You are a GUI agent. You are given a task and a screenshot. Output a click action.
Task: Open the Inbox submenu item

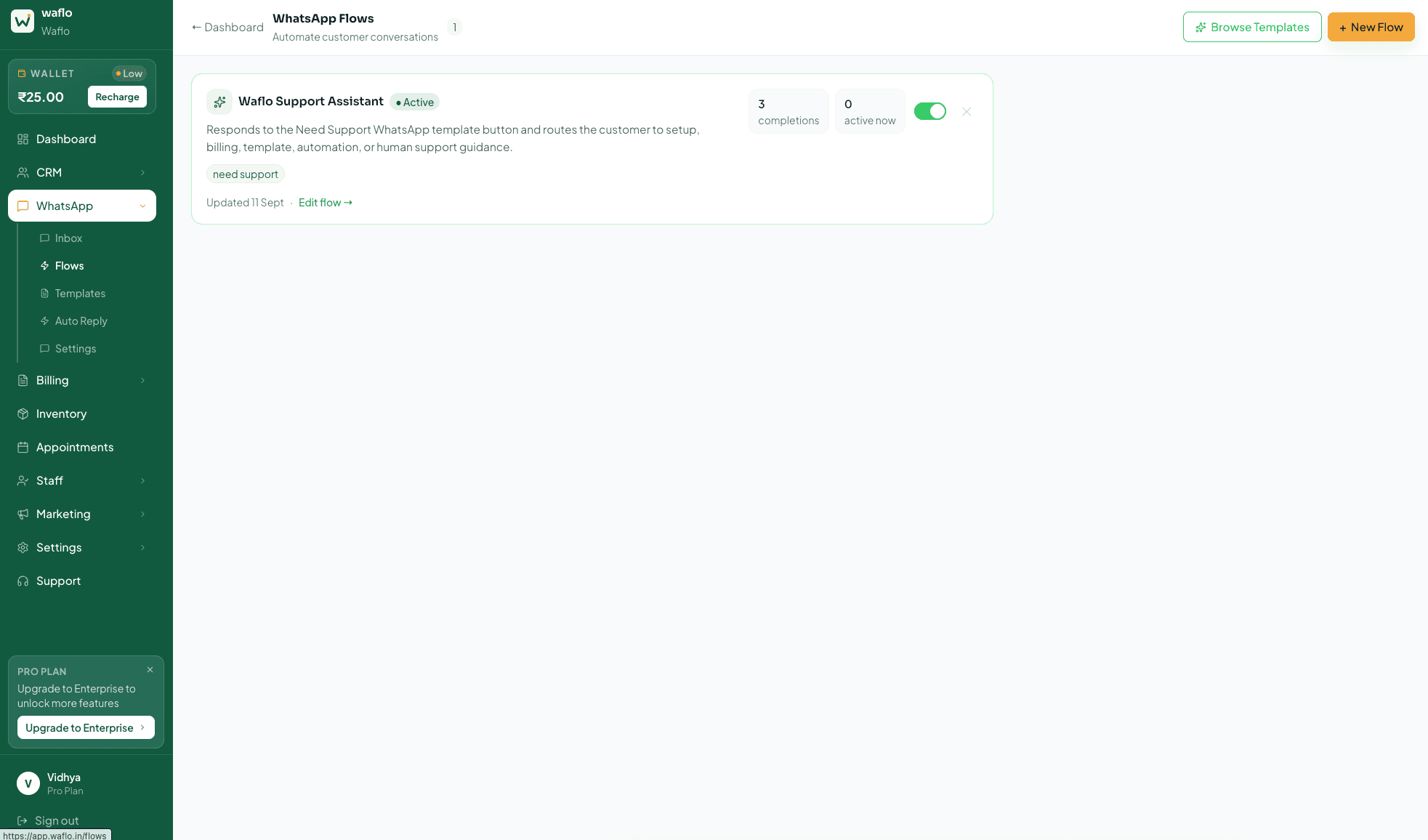pyautogui.click(x=69, y=238)
